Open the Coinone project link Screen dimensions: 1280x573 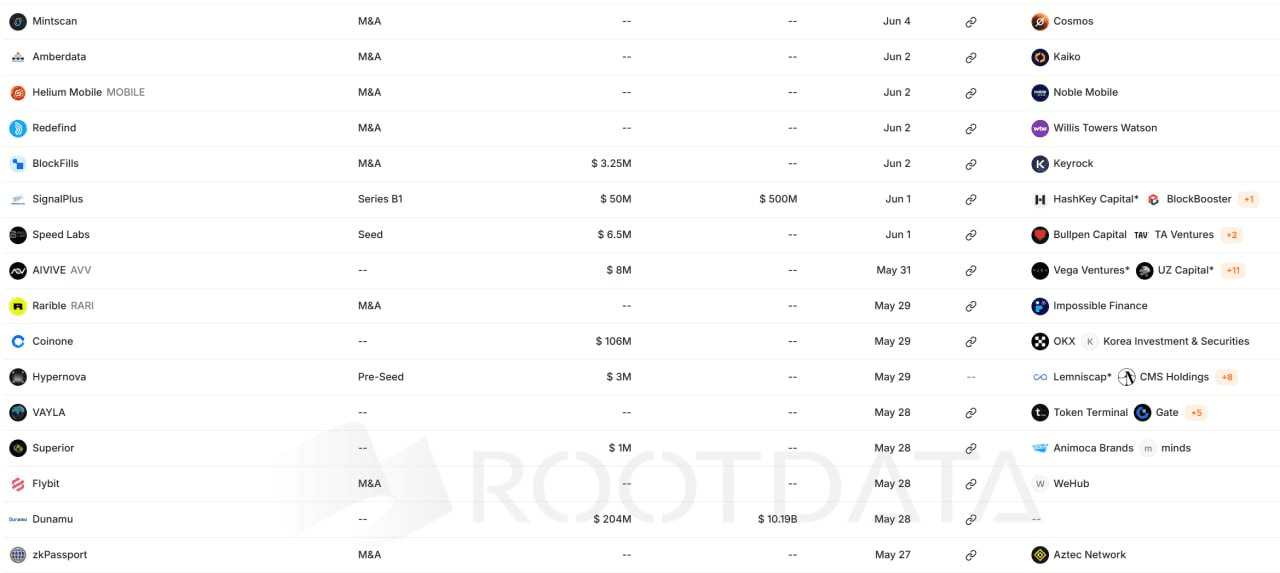click(x=53, y=341)
